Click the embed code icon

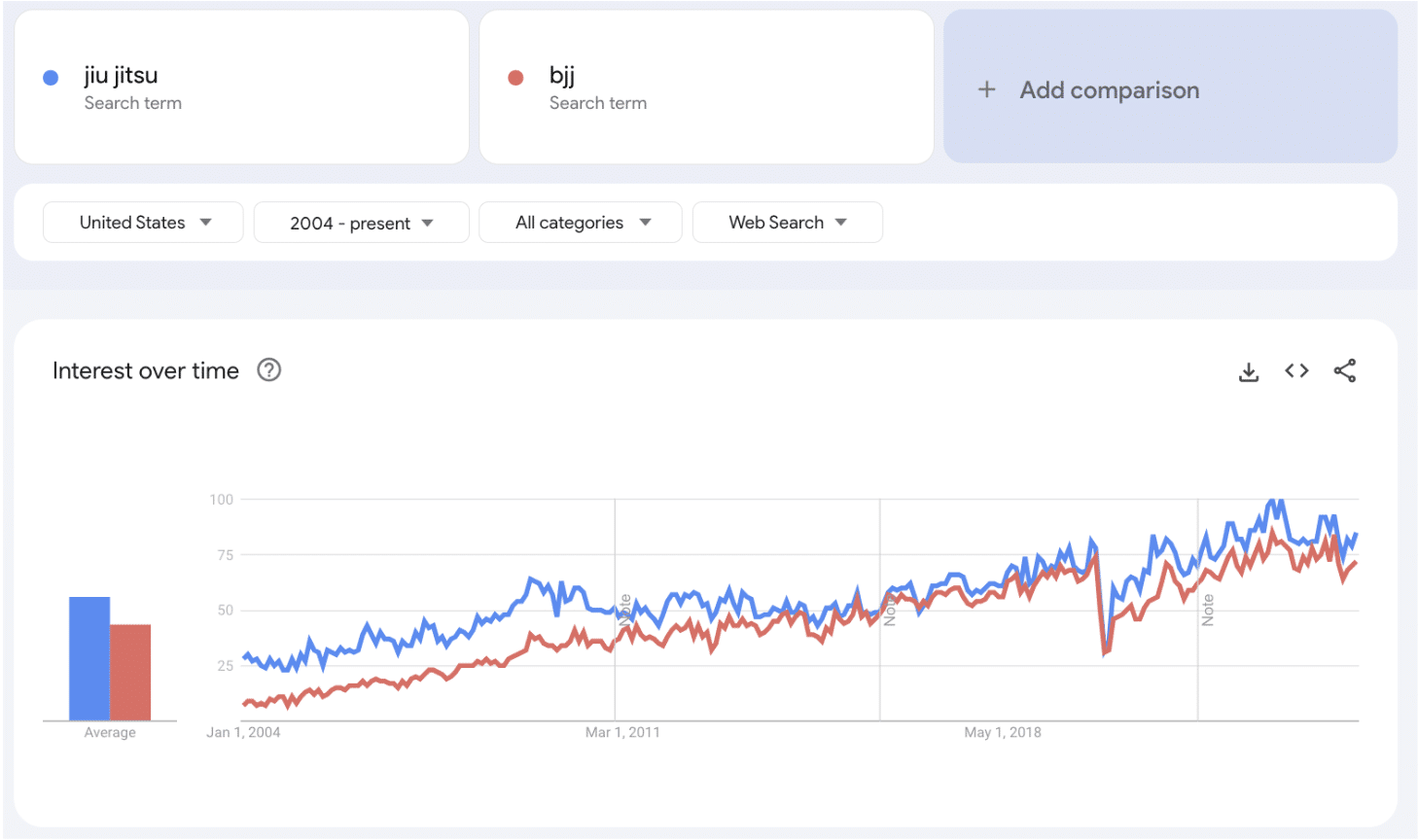coord(1296,370)
